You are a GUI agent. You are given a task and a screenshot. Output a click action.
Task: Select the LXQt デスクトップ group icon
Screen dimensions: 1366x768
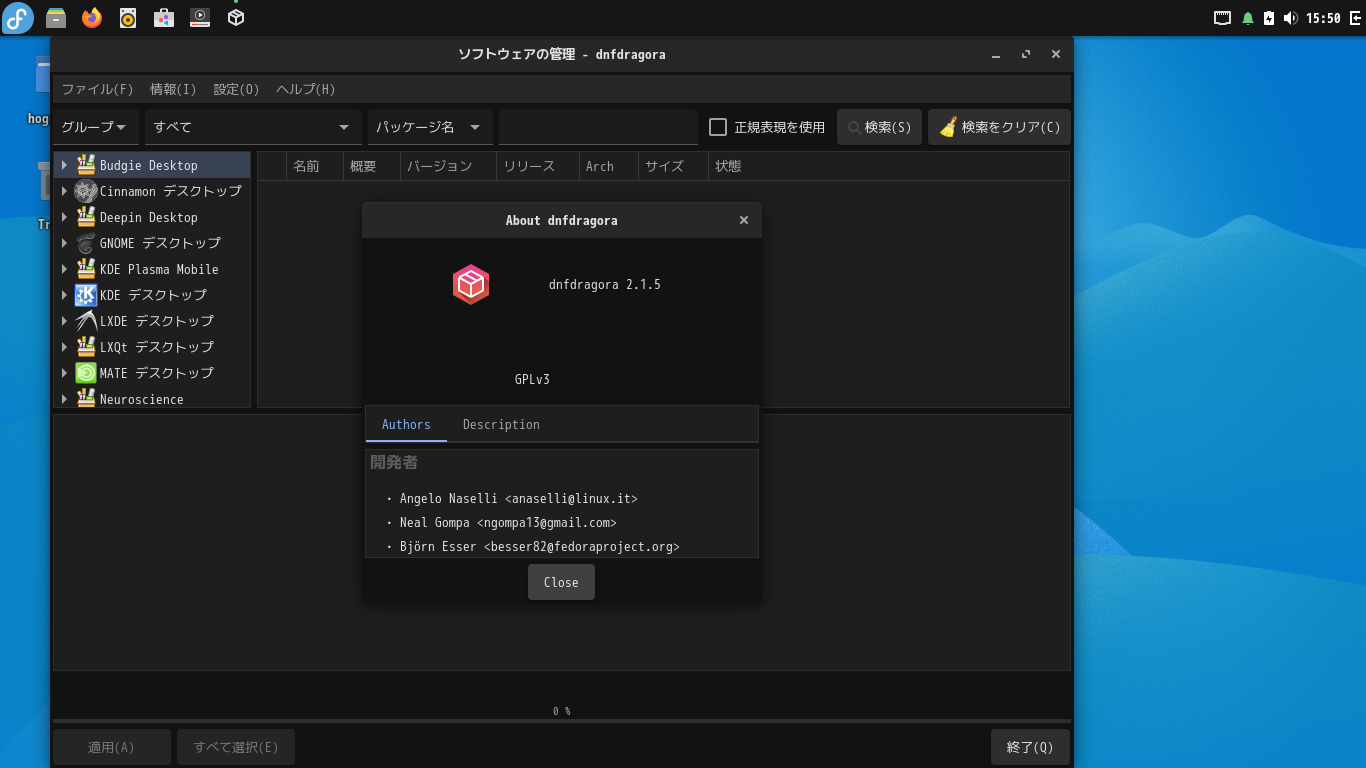pos(86,347)
